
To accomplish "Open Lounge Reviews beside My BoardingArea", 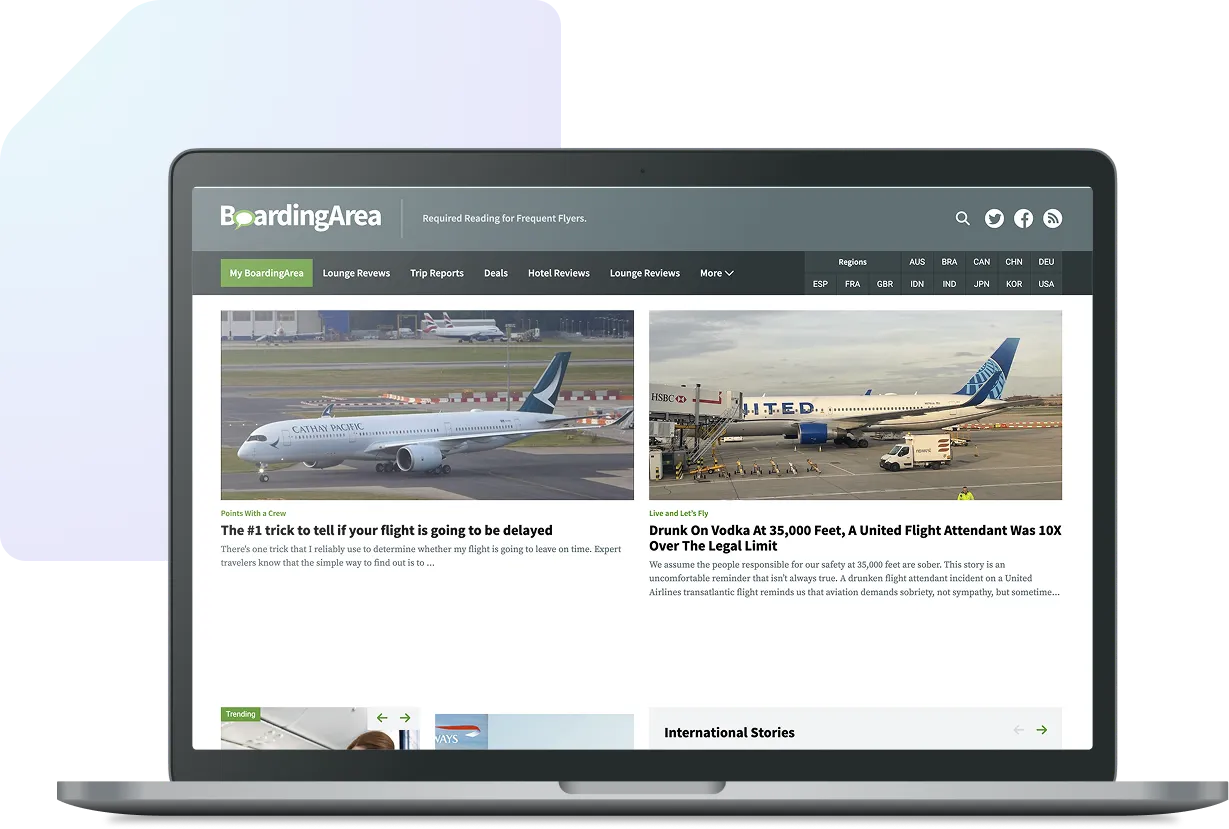I will 356,273.
